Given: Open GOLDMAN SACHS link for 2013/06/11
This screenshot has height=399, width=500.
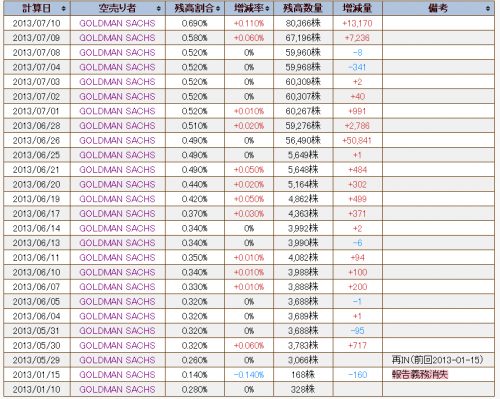Looking at the screenshot, I should coord(117,258).
